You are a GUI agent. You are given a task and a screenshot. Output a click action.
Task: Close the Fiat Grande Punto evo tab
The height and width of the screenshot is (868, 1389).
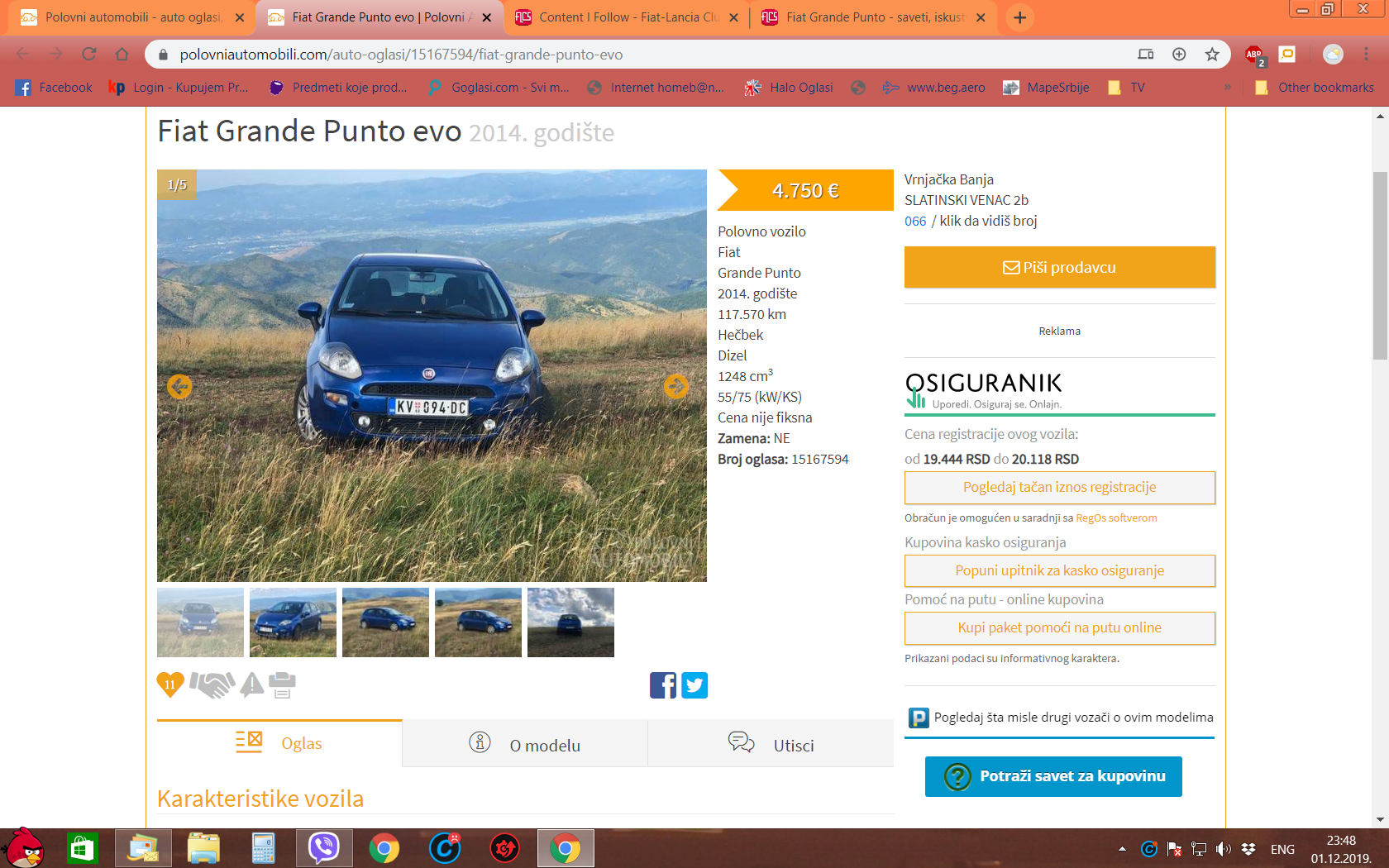pyautogui.click(x=487, y=17)
